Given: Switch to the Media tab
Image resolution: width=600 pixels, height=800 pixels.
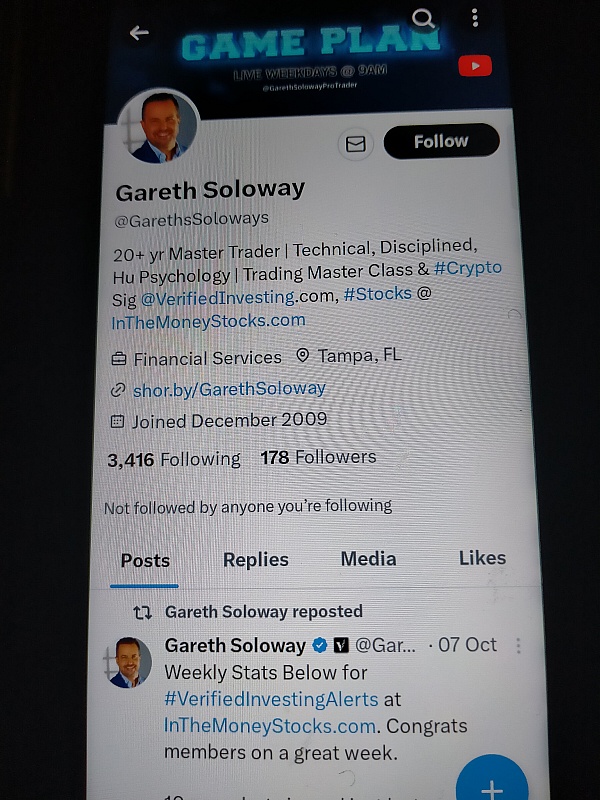Looking at the screenshot, I should 368,559.
